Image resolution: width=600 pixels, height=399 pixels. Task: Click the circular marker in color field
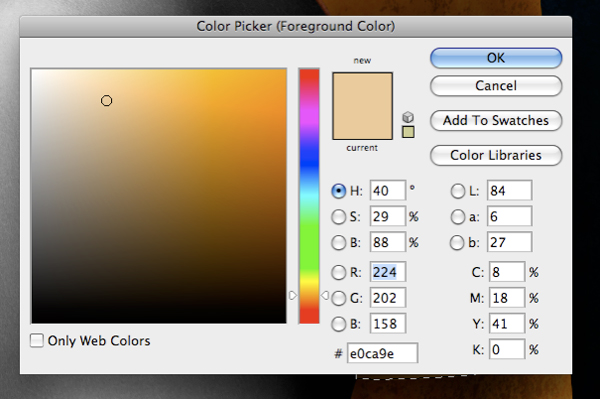pyautogui.click(x=106, y=101)
